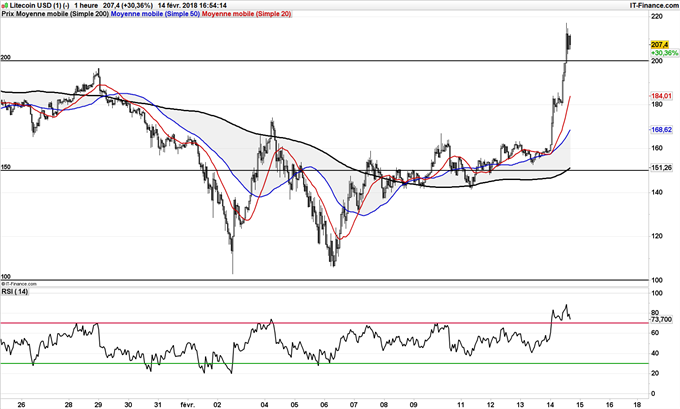Click the RSI axis label 40

pos(655,353)
